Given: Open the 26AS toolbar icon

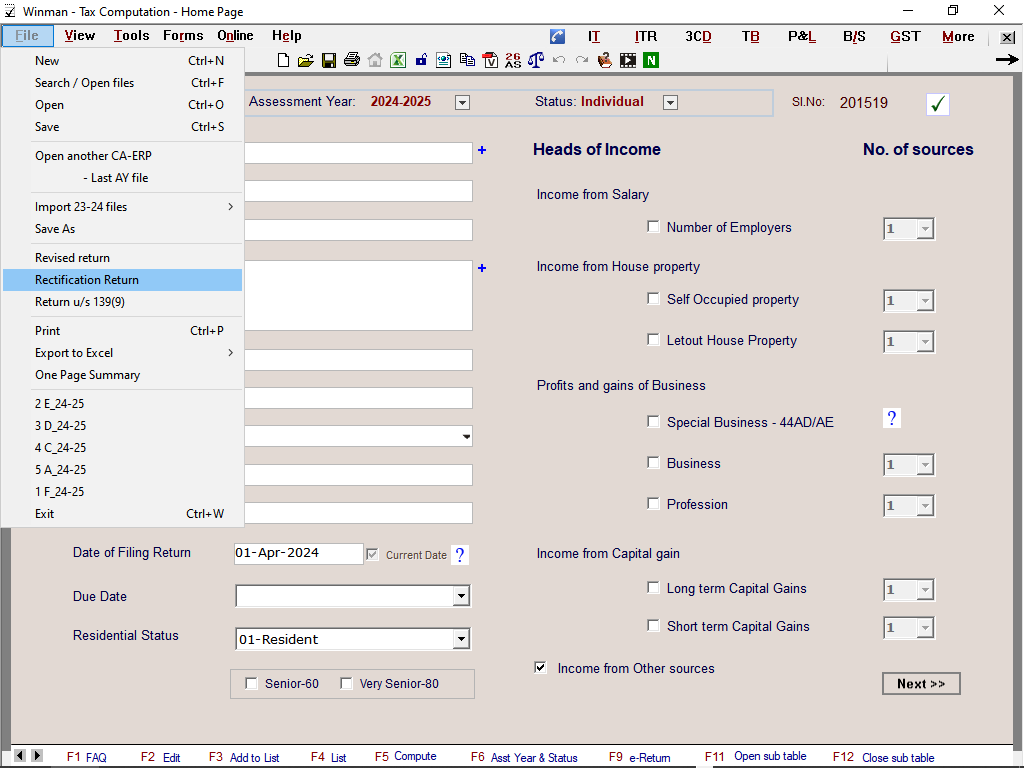Looking at the screenshot, I should click(x=513, y=60).
